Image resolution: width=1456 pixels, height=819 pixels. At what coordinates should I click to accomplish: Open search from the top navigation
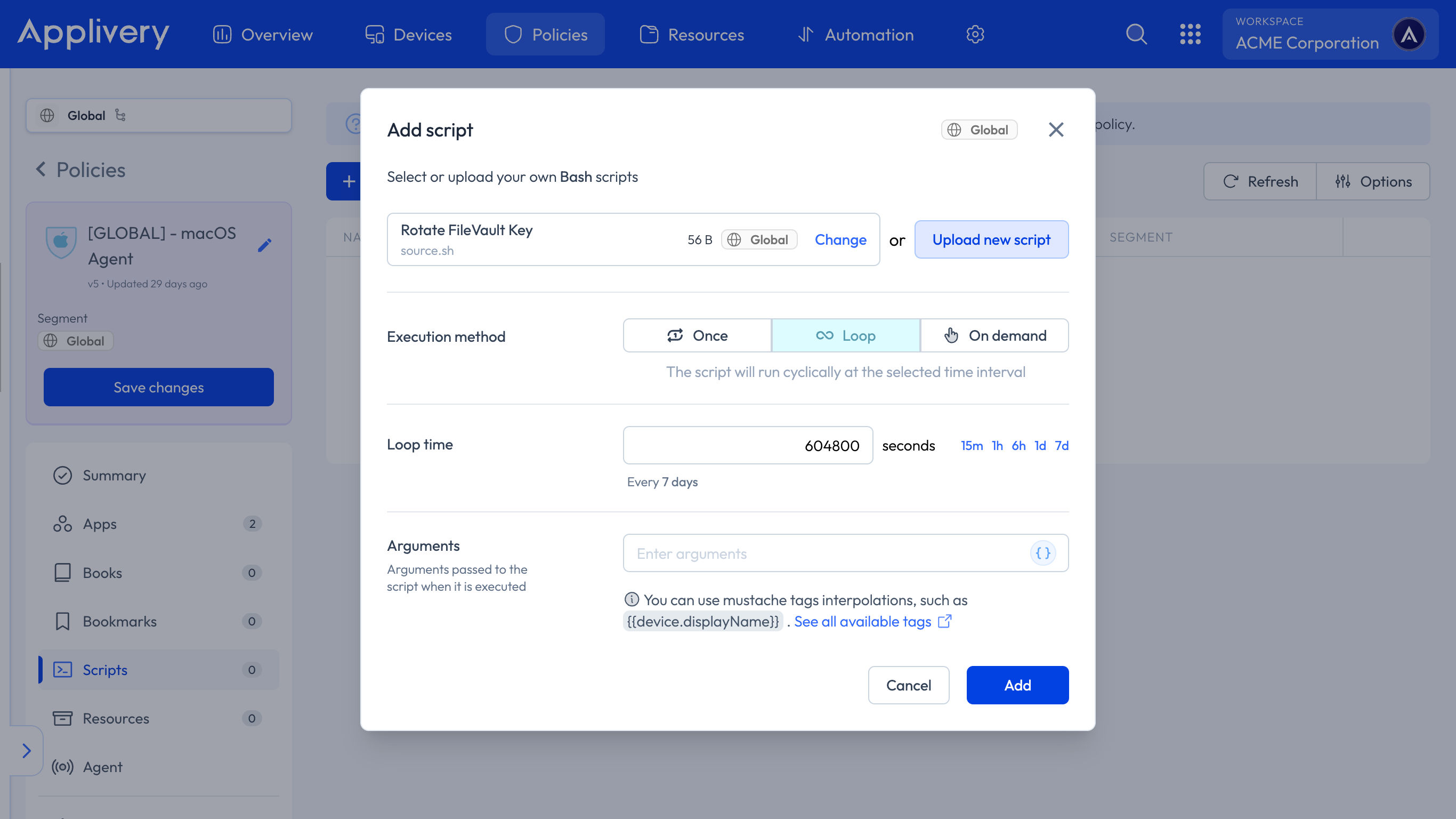[1136, 34]
